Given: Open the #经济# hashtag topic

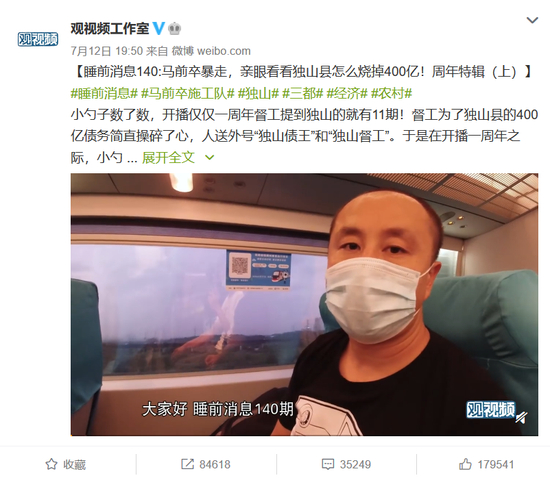Looking at the screenshot, I should tap(347, 93).
